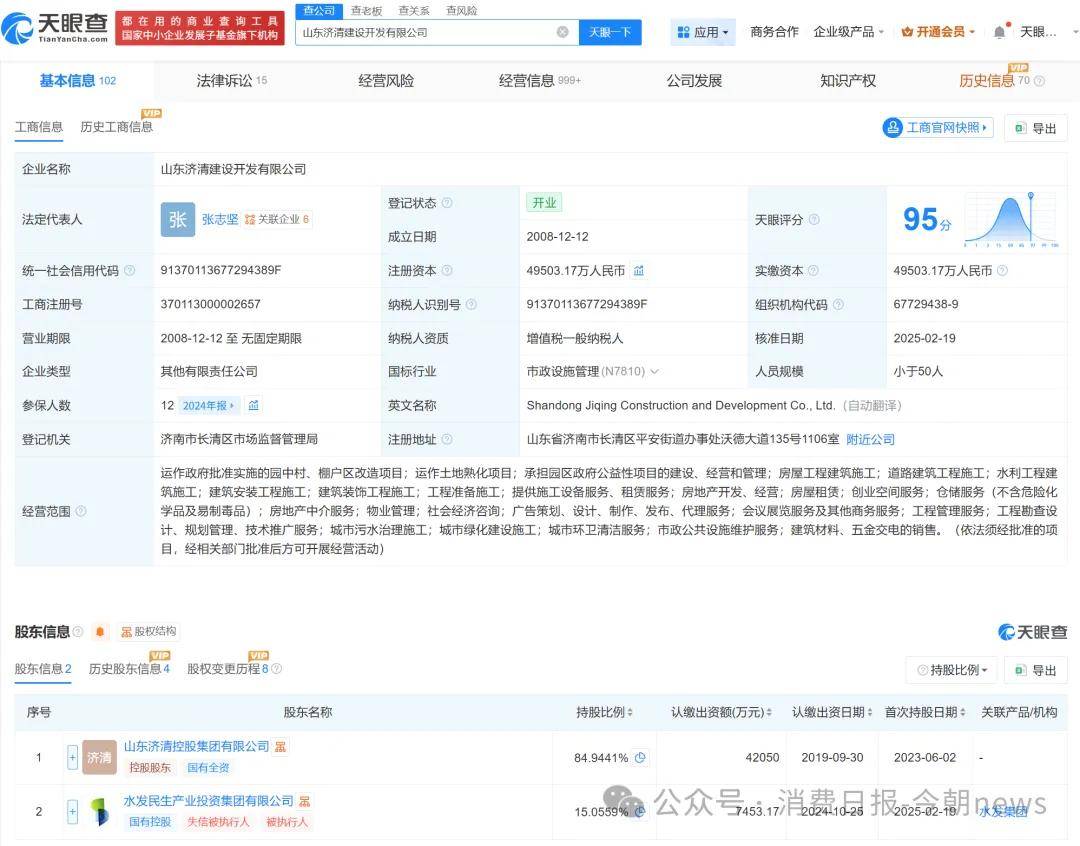Export business info with the top 导出 button

point(1036,128)
